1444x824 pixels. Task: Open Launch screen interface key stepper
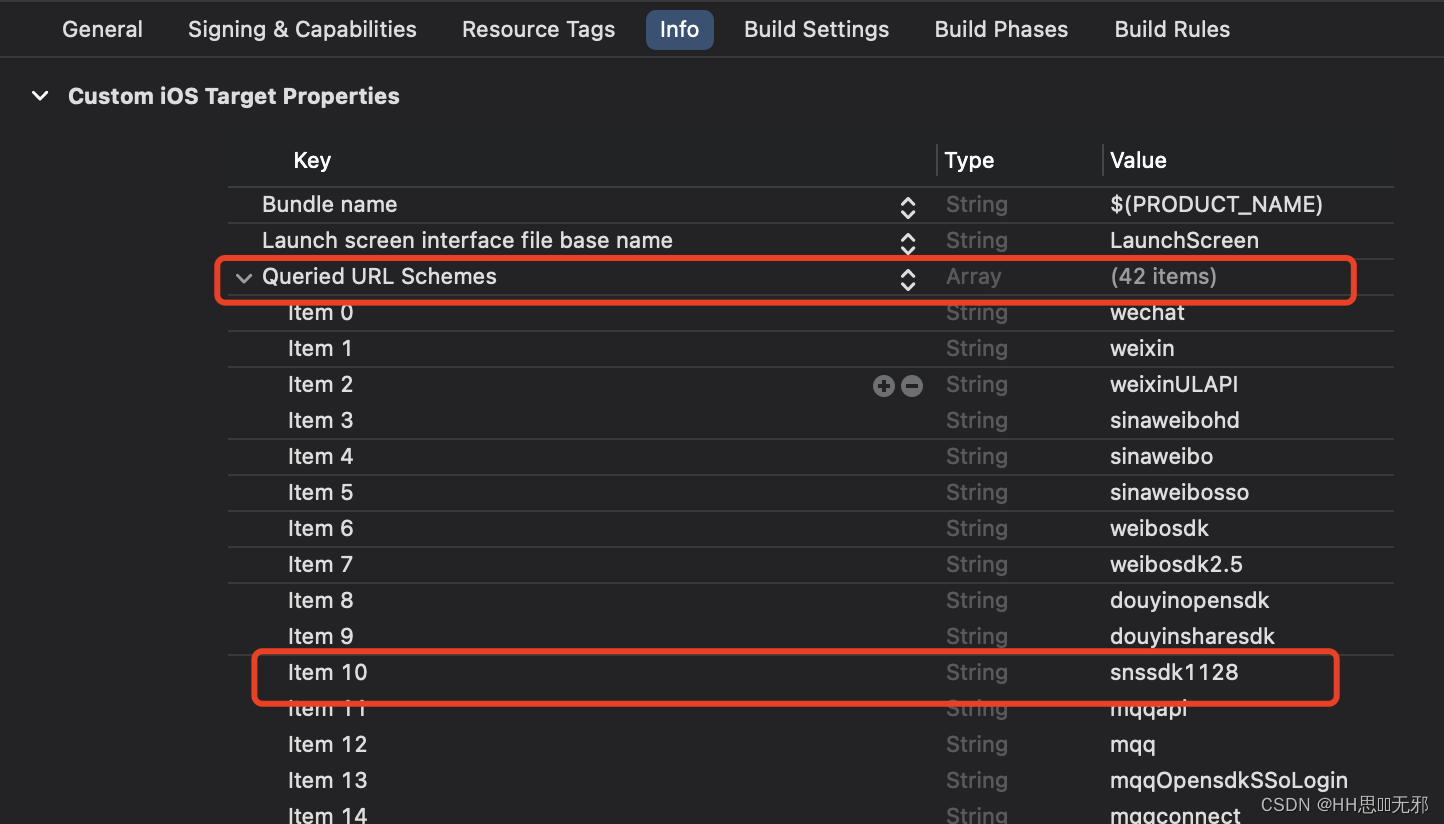click(x=907, y=242)
